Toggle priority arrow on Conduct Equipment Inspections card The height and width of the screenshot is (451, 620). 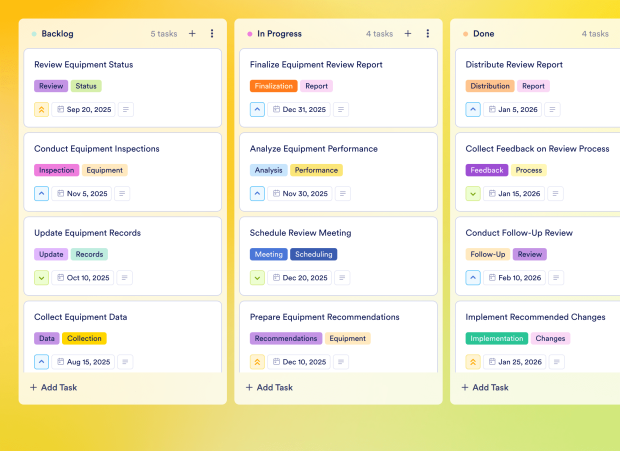[41, 194]
